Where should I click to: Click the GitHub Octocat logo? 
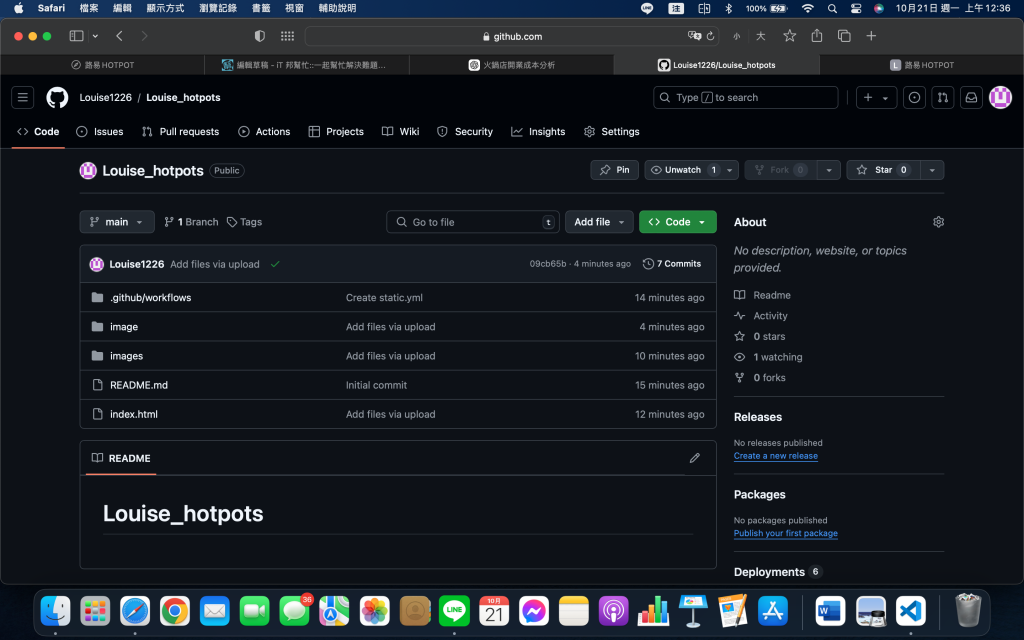(x=57, y=97)
